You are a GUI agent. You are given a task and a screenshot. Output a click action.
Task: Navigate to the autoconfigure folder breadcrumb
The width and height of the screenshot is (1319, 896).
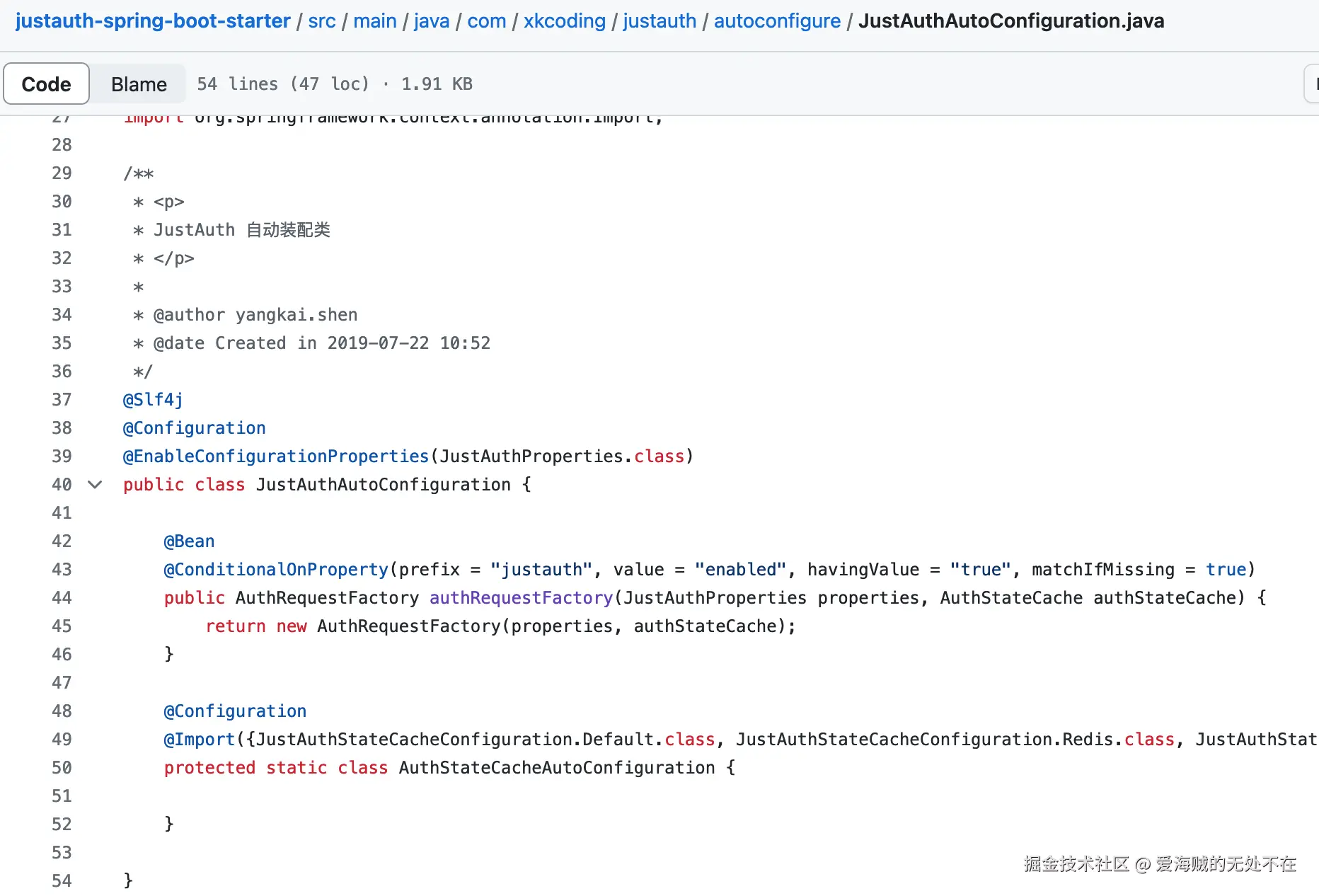point(777,21)
